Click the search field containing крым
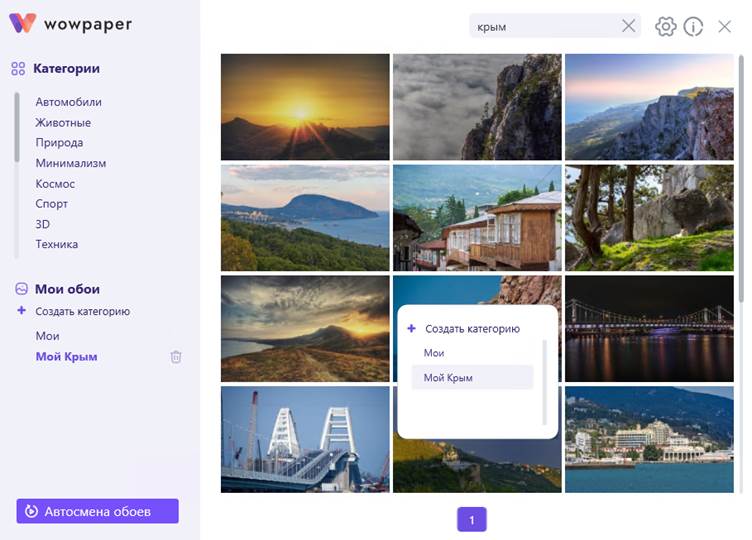Viewport: 752px width, 540px height. click(x=540, y=27)
